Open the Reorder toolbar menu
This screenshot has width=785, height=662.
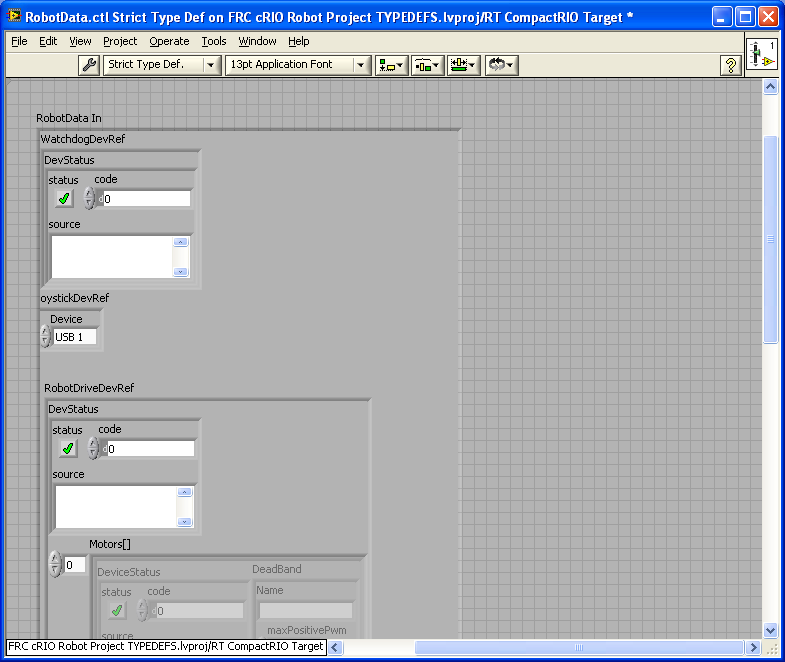(502, 65)
